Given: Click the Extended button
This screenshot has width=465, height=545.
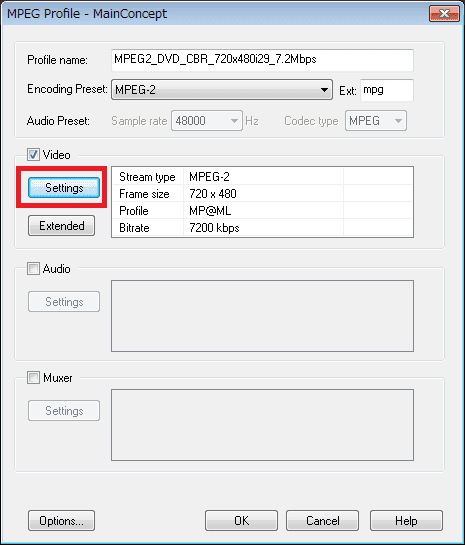Looking at the screenshot, I should click(x=62, y=226).
